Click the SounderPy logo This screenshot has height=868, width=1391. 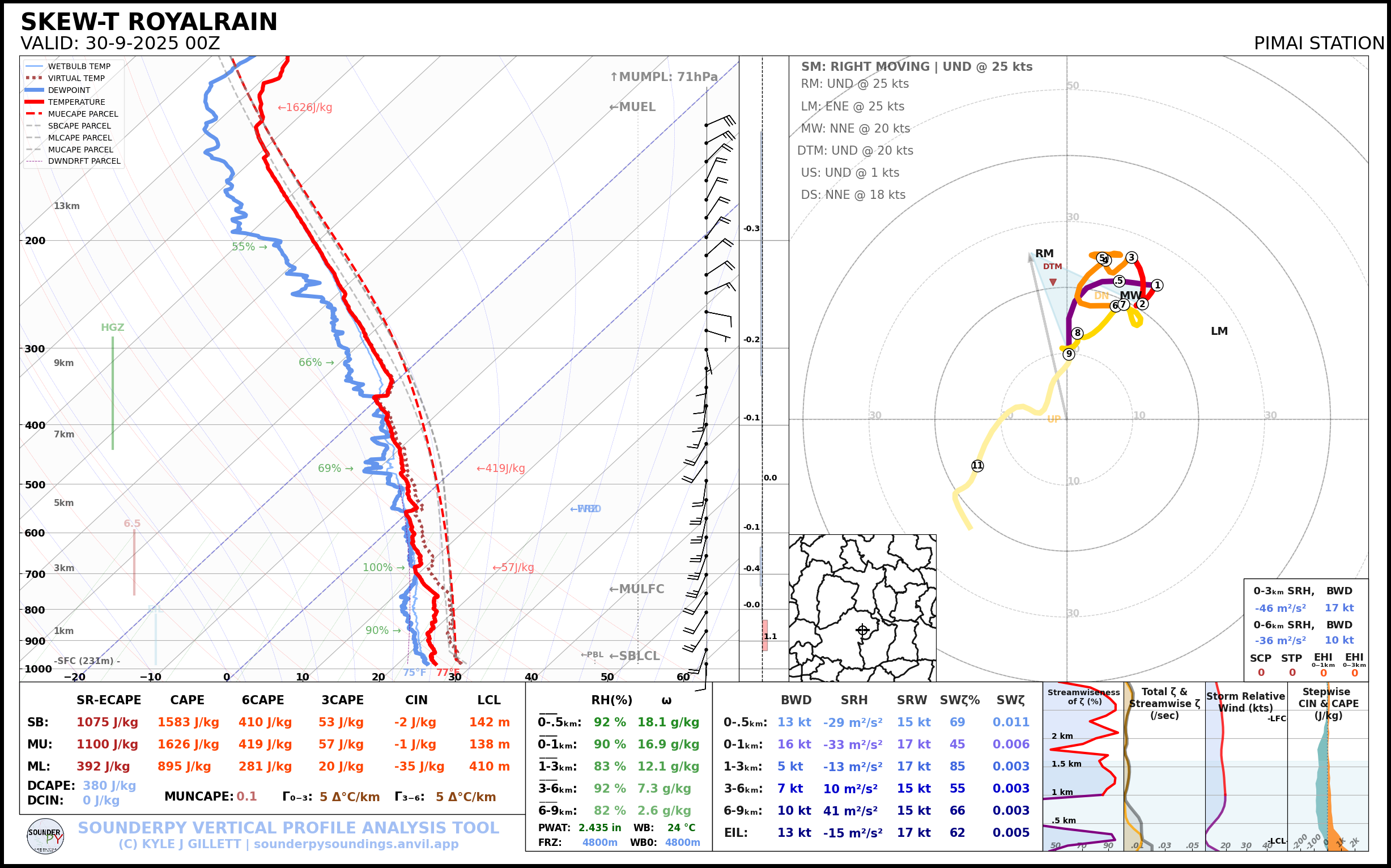[x=45, y=836]
